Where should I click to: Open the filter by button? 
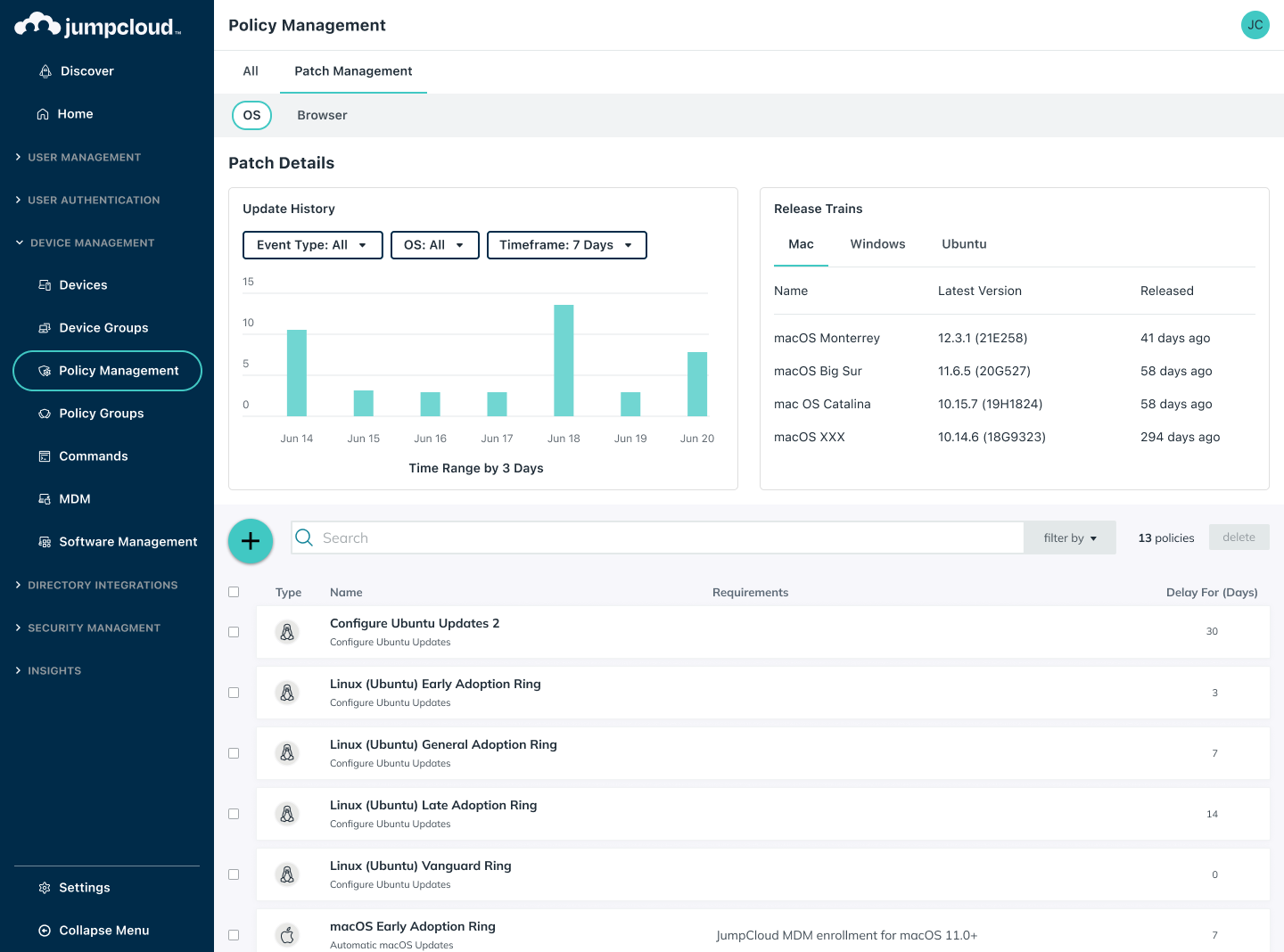click(x=1069, y=538)
